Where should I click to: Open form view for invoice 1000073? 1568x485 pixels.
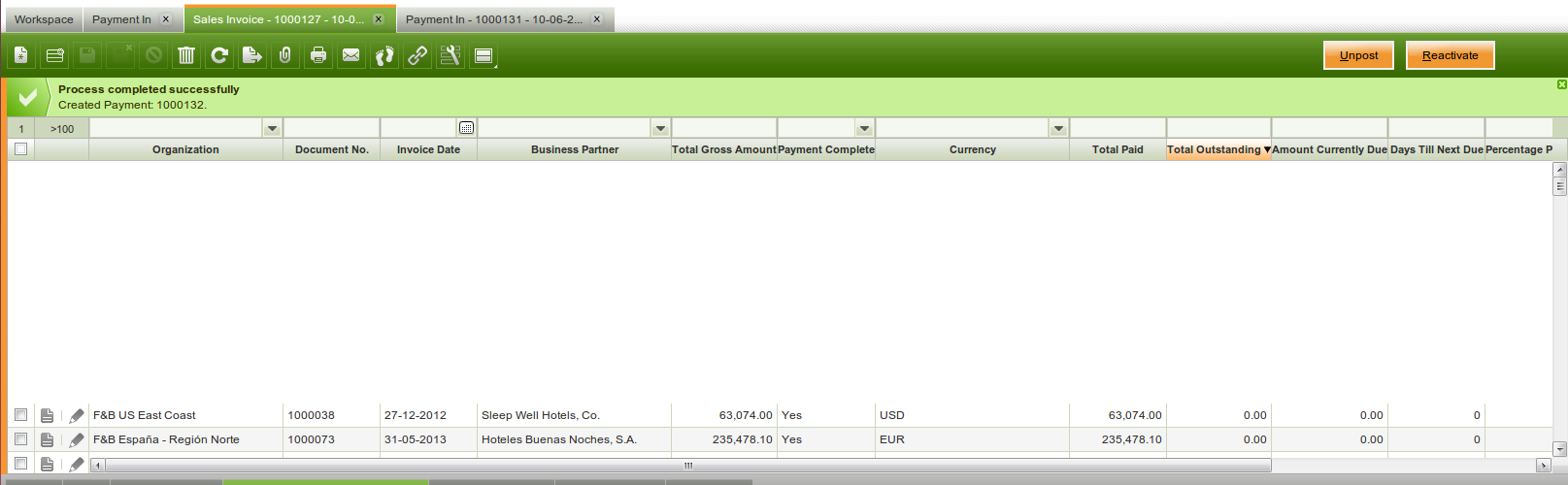point(47,439)
